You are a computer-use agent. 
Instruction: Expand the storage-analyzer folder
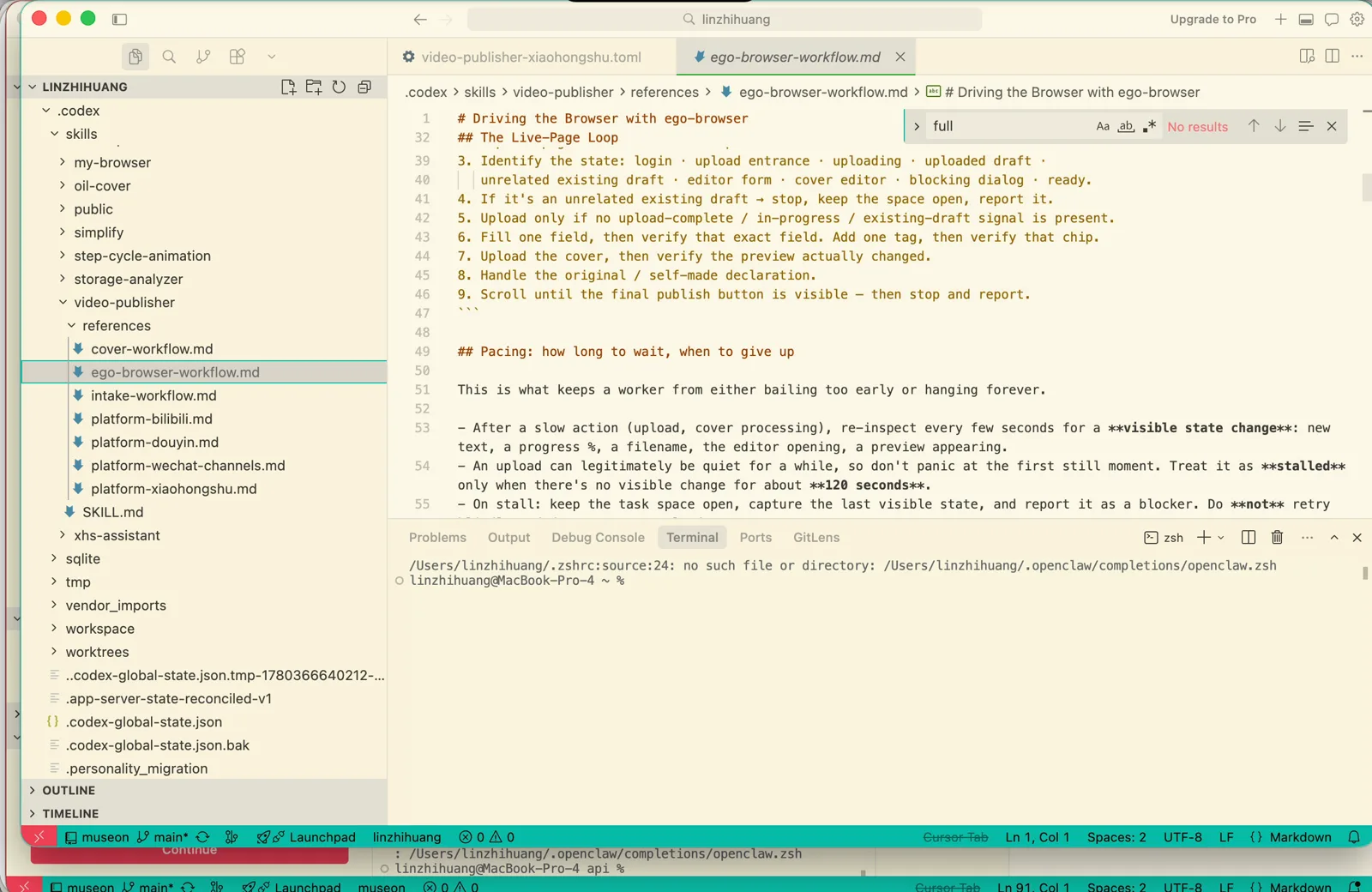tap(63, 279)
